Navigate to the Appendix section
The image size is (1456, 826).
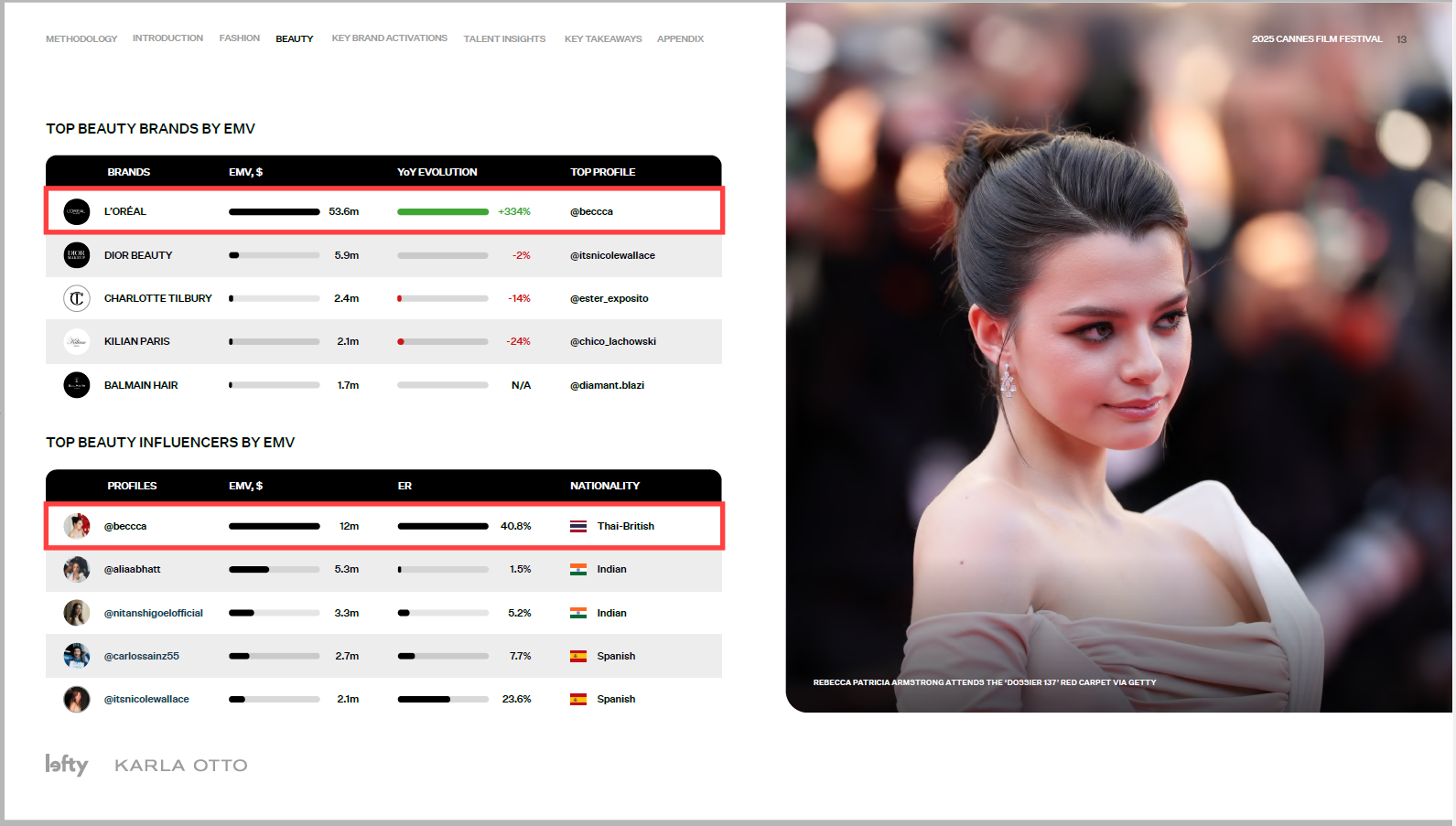680,39
